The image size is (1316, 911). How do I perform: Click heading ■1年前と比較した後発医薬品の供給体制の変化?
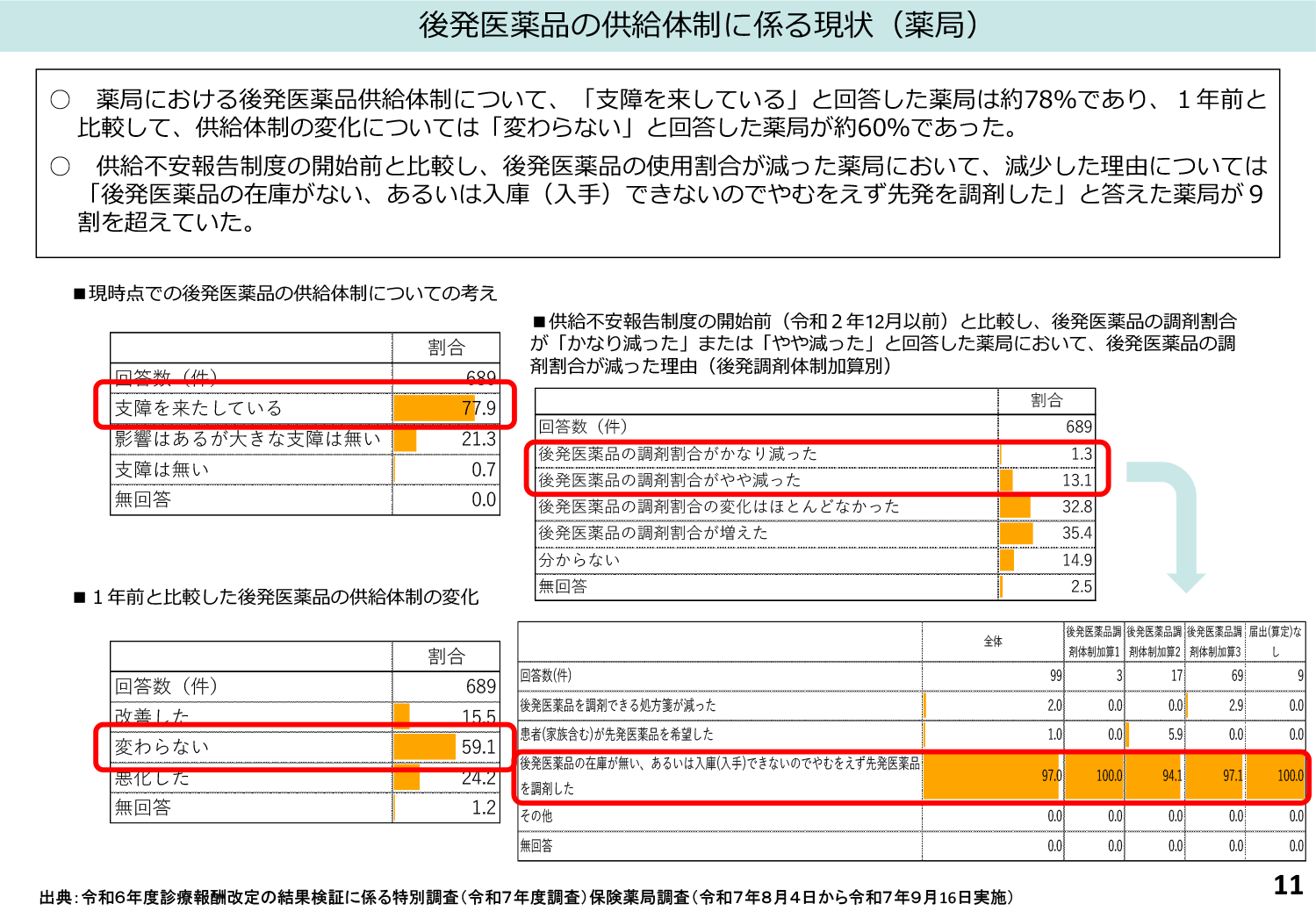pos(277,597)
